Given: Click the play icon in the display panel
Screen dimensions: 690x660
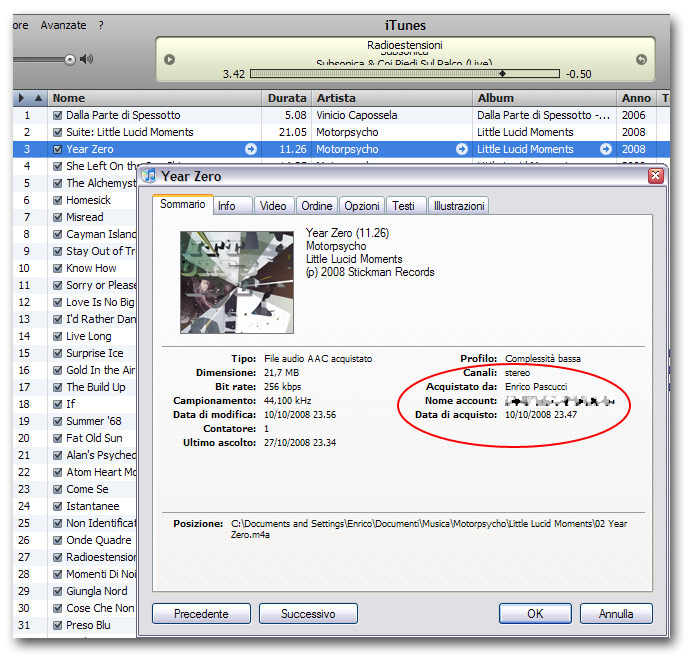Looking at the screenshot, I should (x=169, y=59).
